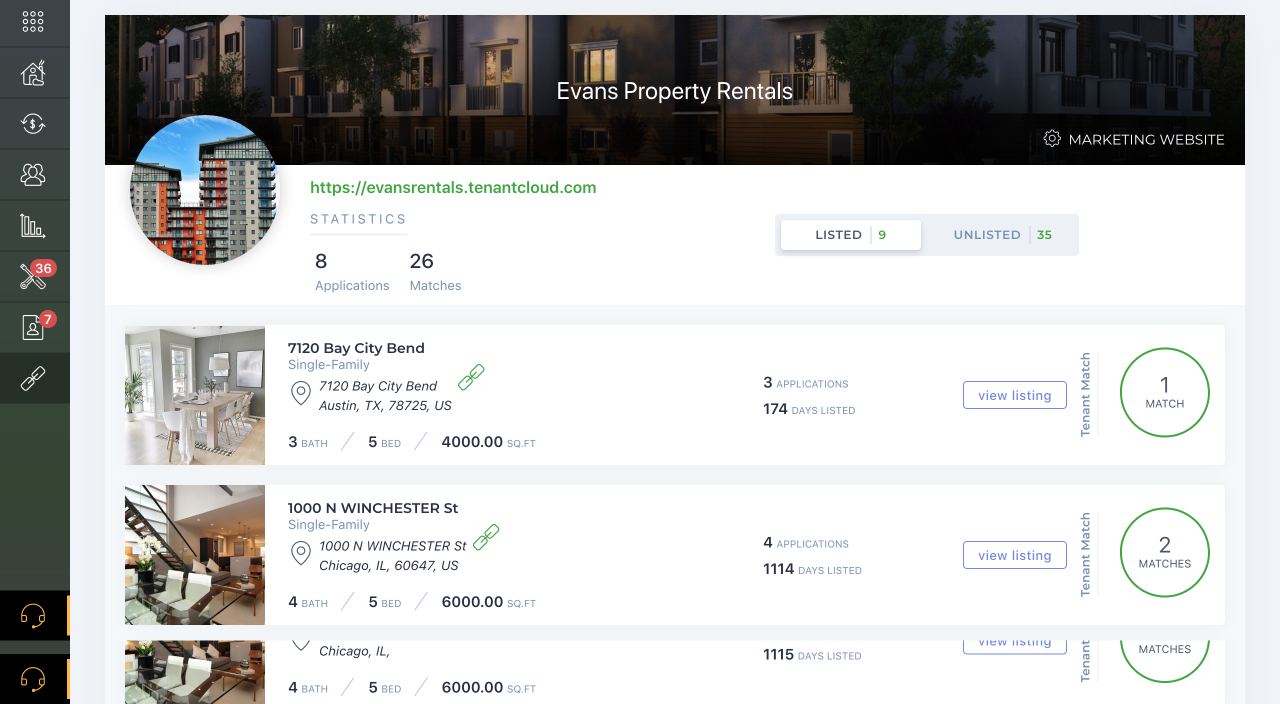Open Contacts via the people sidebar icon
This screenshot has width=1280, height=704.
click(34, 173)
